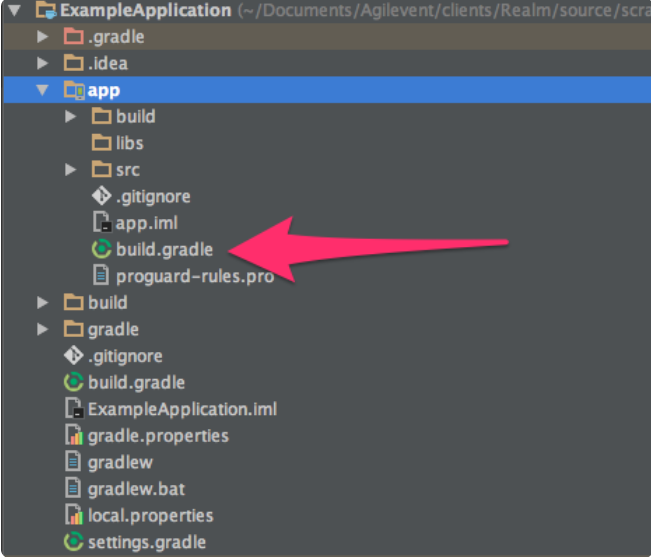Expand the .idea folder arrow
651x557 pixels.
[42, 64]
